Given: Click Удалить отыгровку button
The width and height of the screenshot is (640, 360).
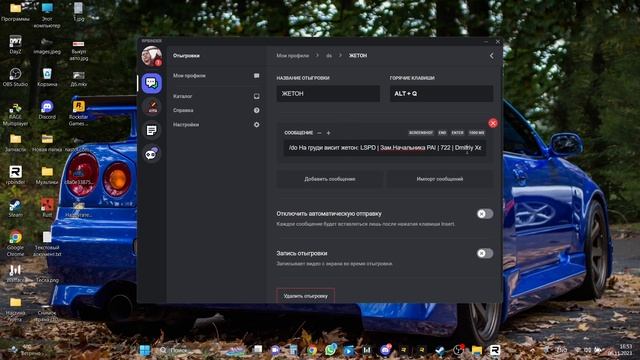Looking at the screenshot, I should coord(305,296).
